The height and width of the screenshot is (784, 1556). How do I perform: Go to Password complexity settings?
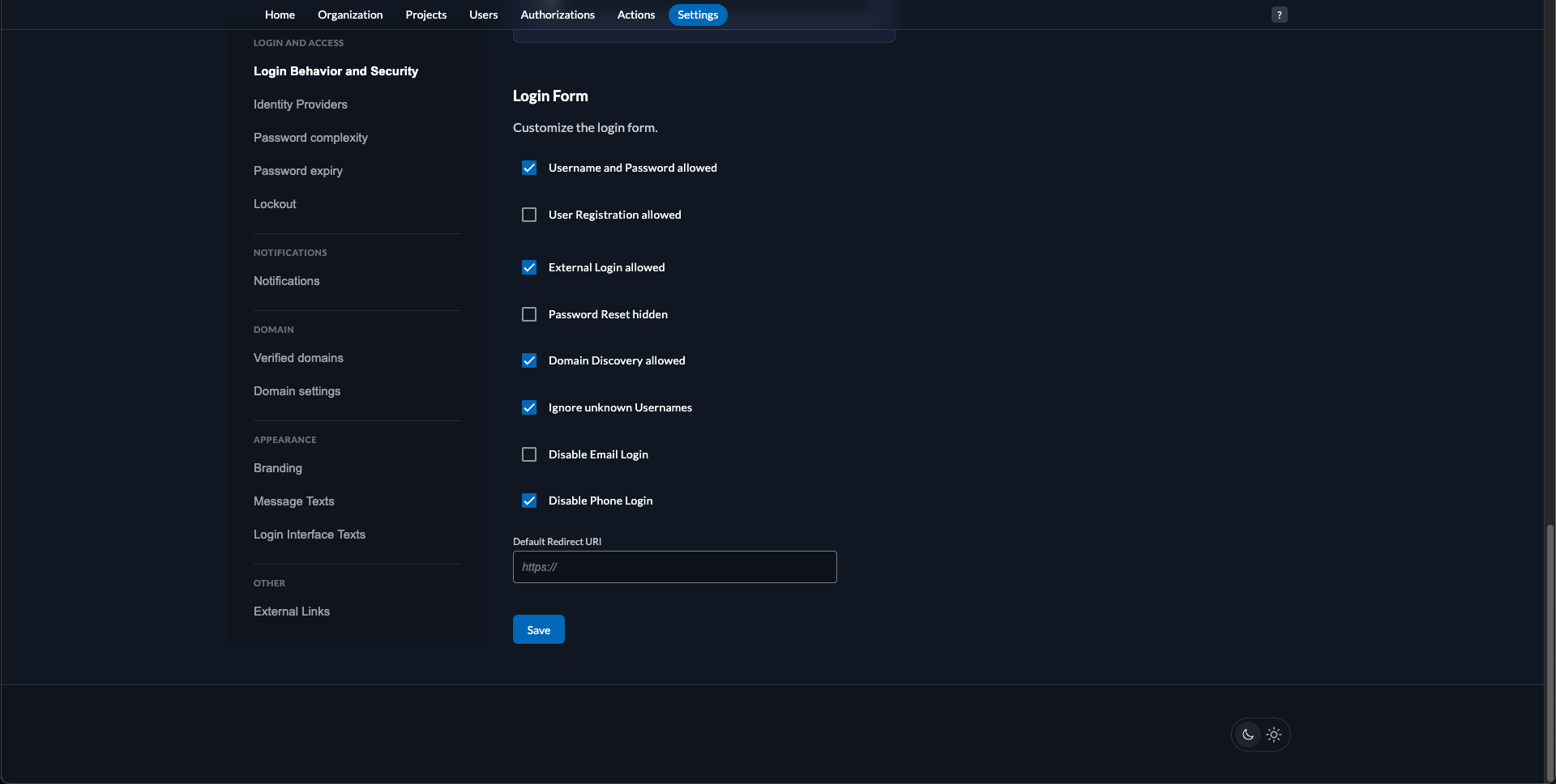[x=310, y=138]
